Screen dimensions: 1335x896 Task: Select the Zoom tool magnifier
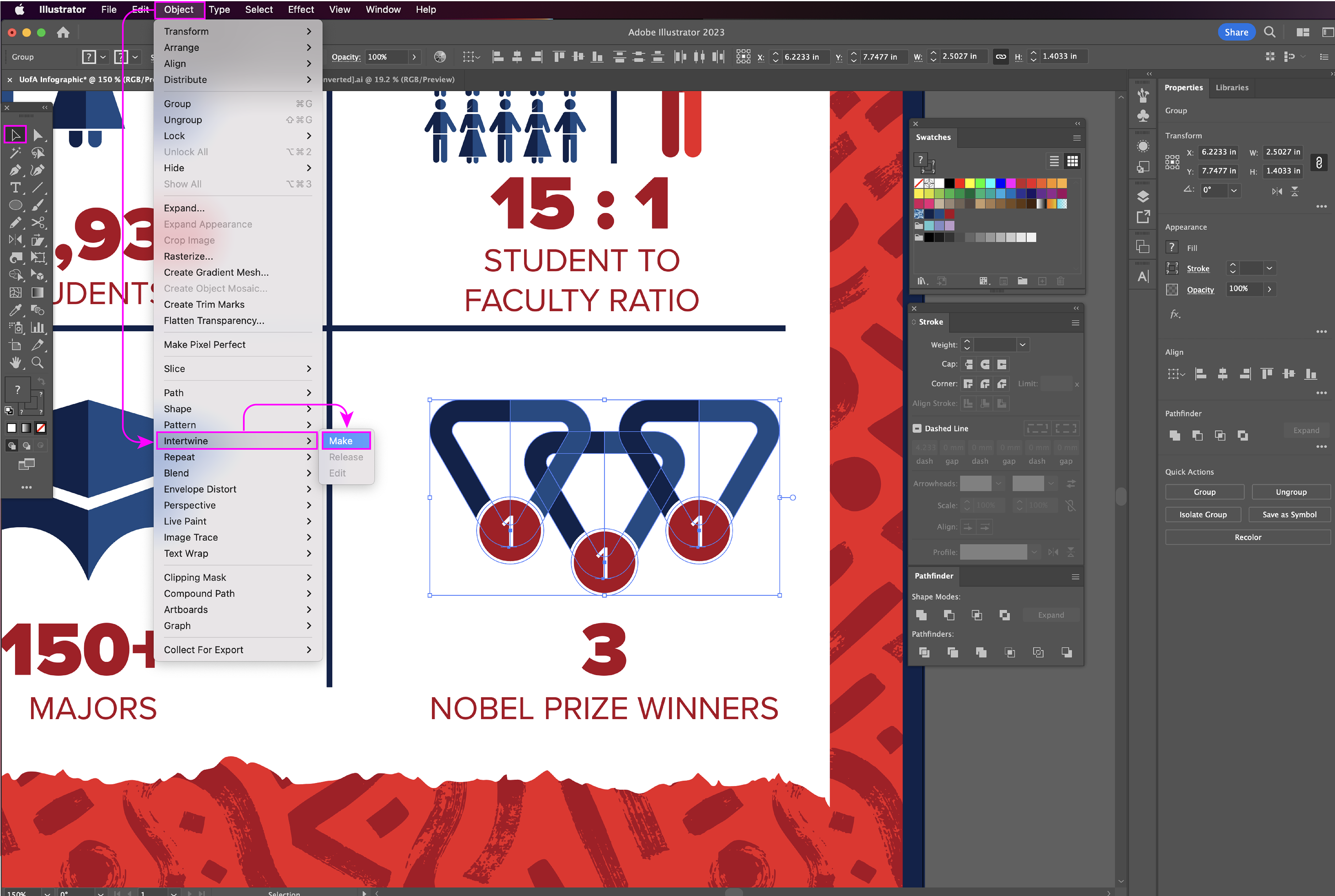click(38, 363)
